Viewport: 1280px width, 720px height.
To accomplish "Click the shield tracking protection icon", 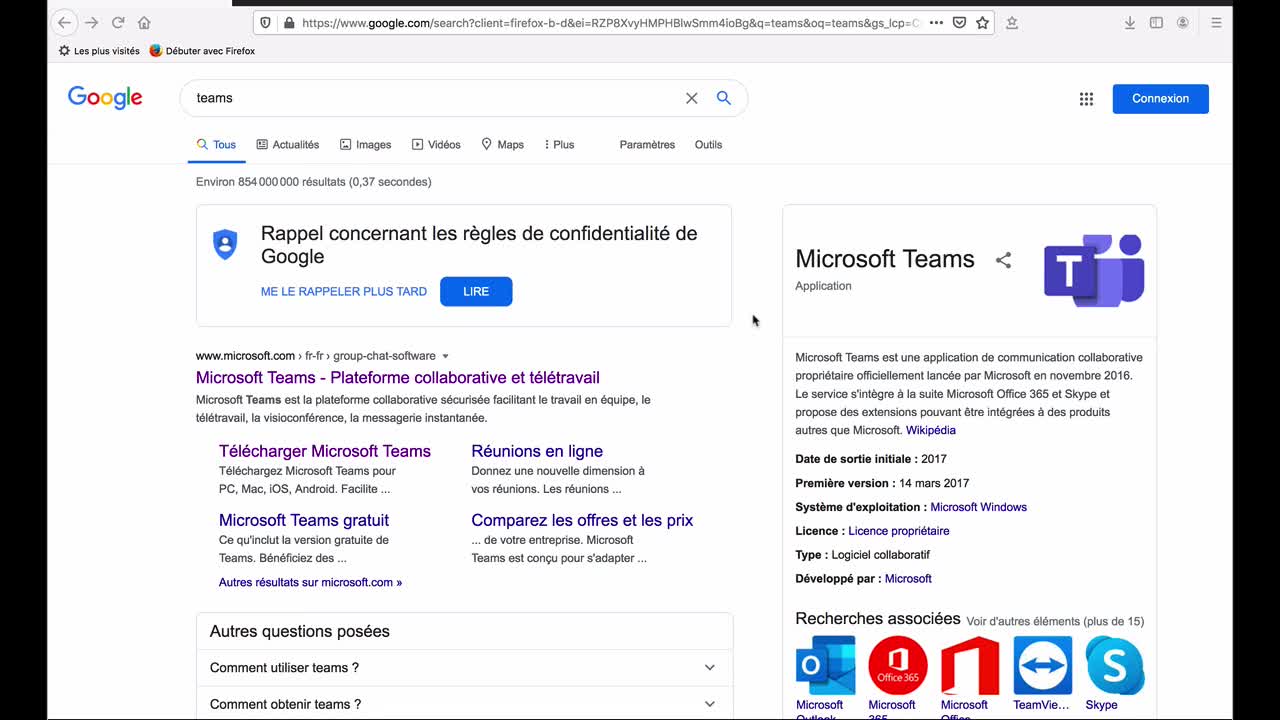I will pyautogui.click(x=265, y=22).
